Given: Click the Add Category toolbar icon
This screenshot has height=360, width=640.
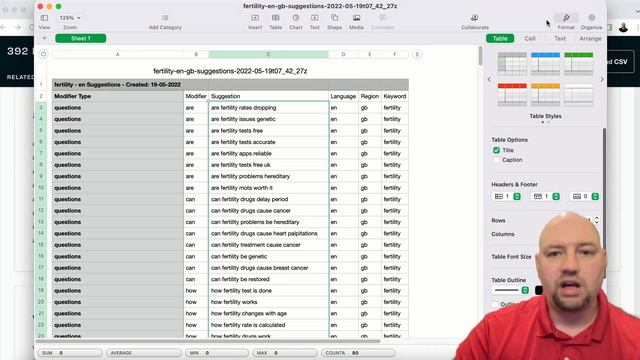Looking at the screenshot, I should point(165,18).
